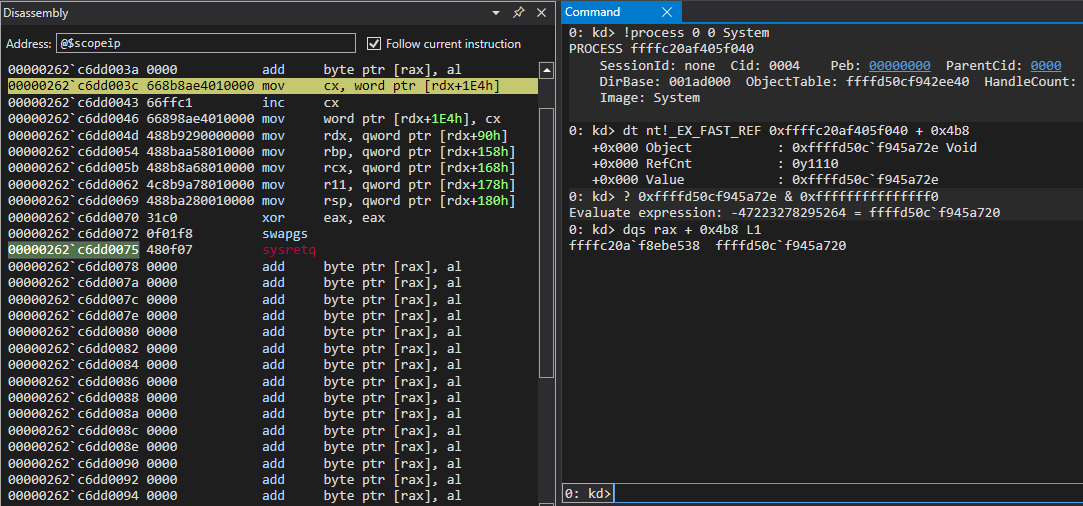Open the Peb 00000000 link
The width and height of the screenshot is (1083, 506).
901,65
